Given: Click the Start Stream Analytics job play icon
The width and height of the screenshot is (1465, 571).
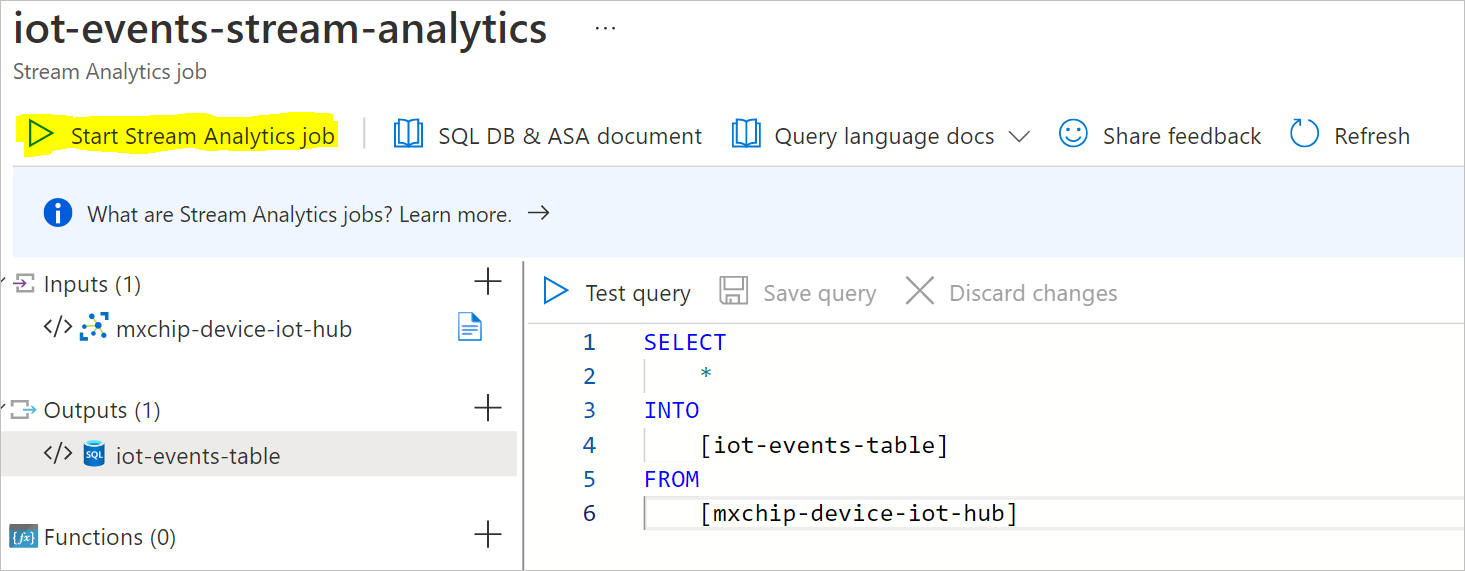Looking at the screenshot, I should (40, 135).
